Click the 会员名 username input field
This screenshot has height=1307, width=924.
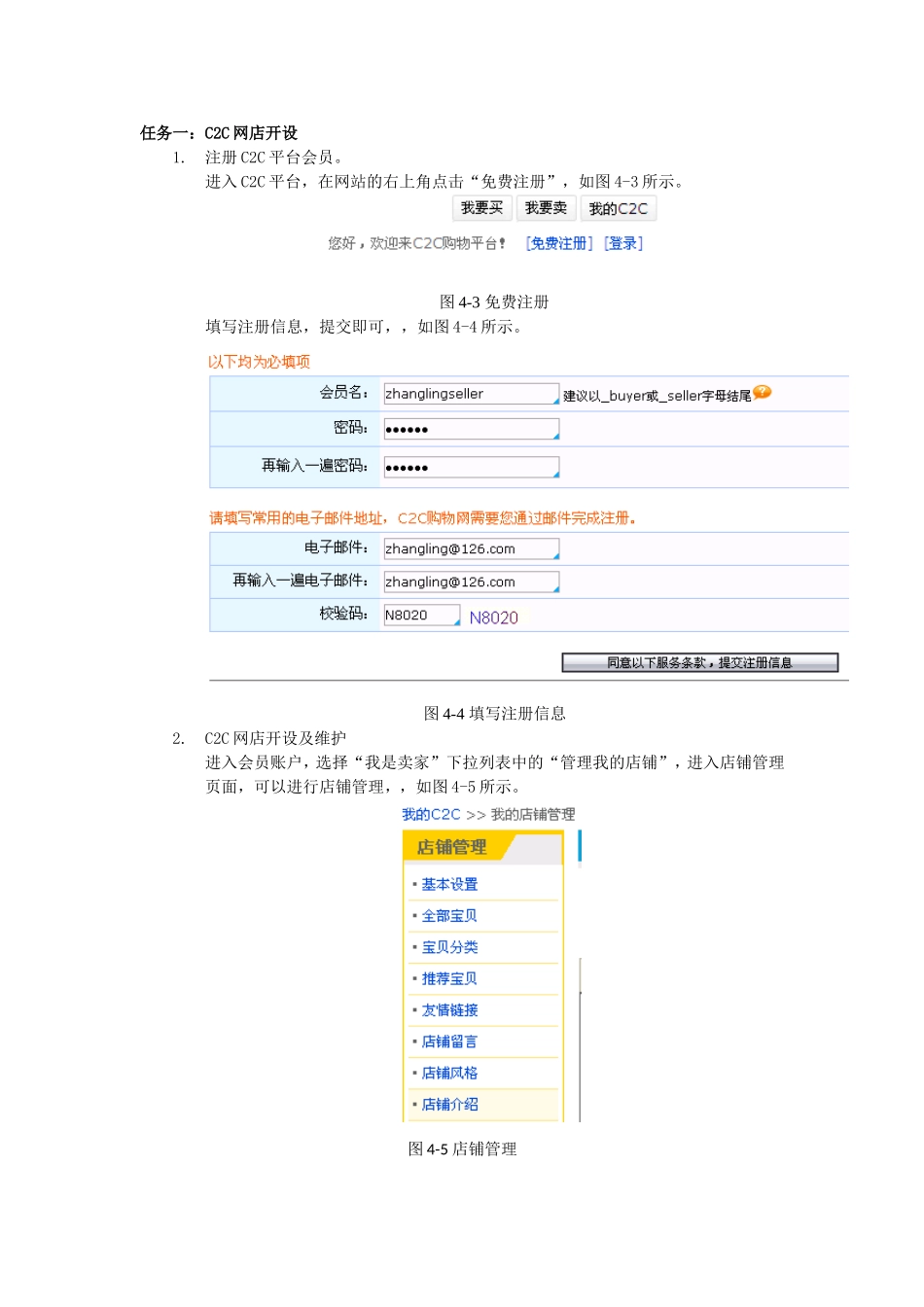coord(470,393)
